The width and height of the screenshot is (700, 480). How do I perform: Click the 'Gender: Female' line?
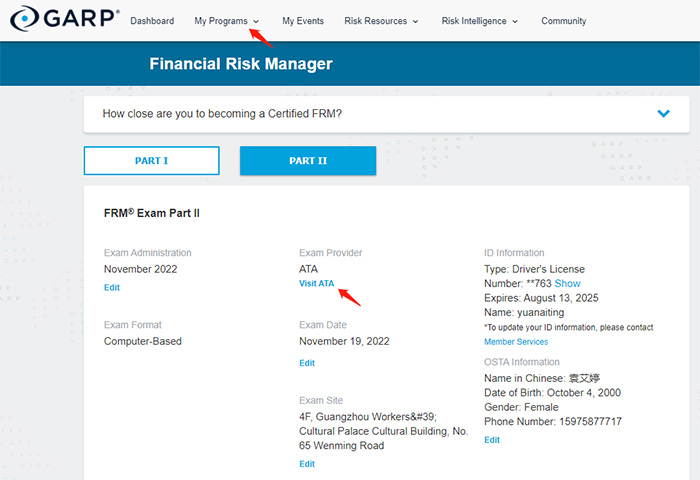(x=521, y=407)
